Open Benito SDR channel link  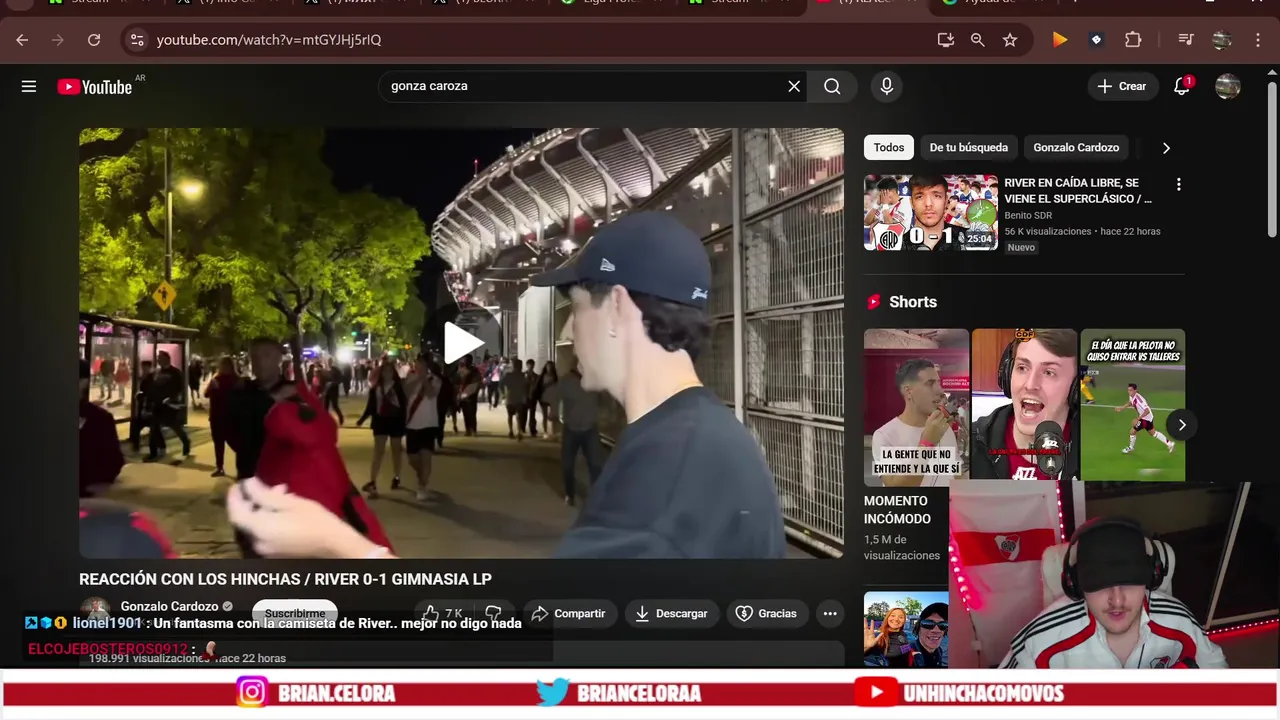(x=1028, y=215)
